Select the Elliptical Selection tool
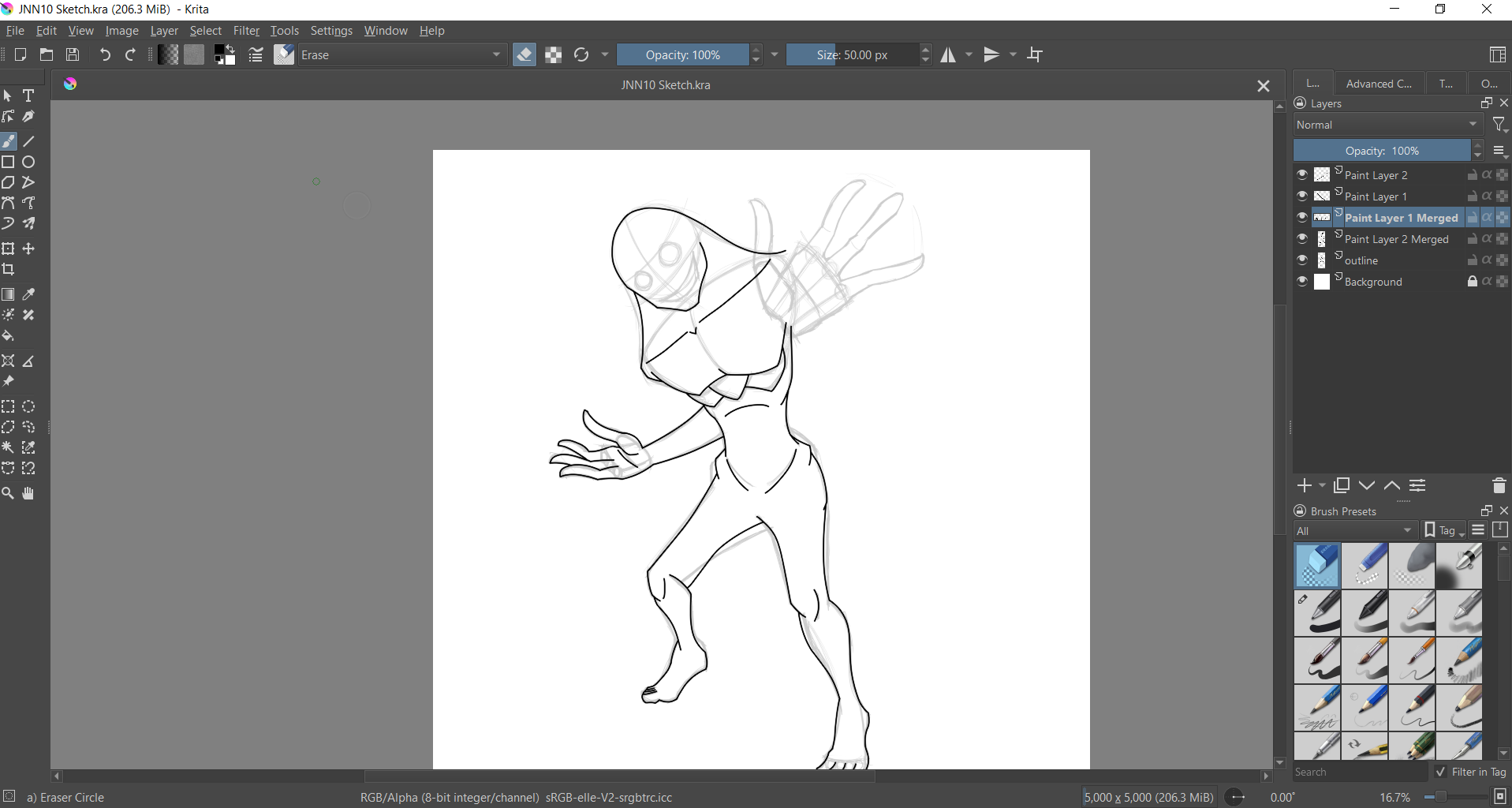The width and height of the screenshot is (1512, 808). (x=29, y=407)
